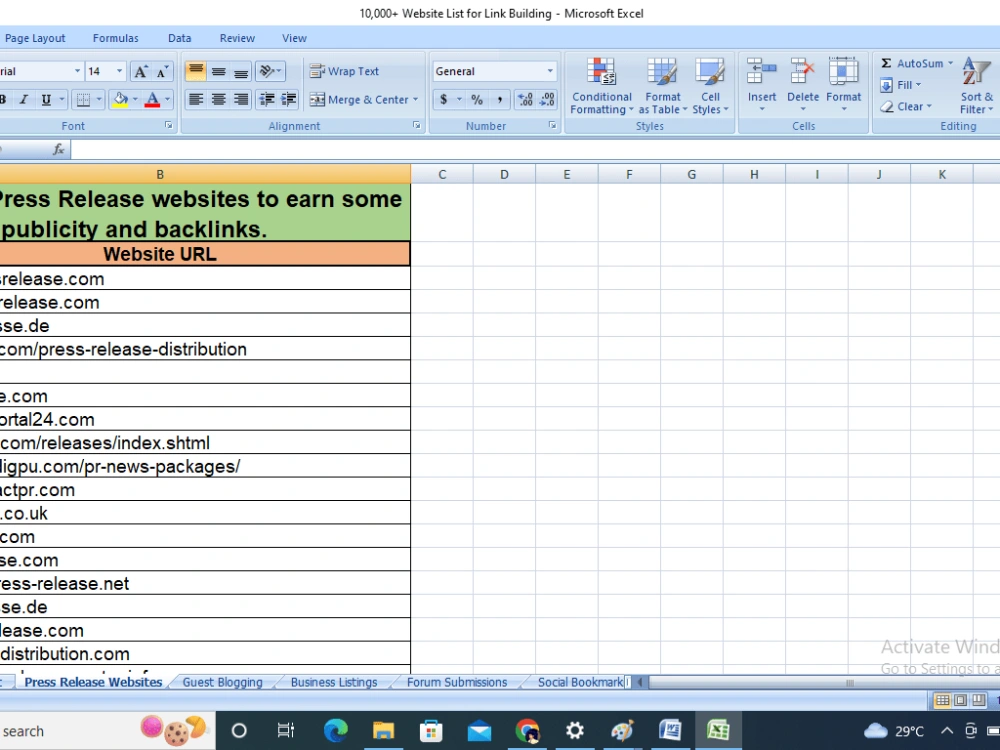Open the Formulas ribbon tab
Screen dimensions: 1000x750
point(115,38)
